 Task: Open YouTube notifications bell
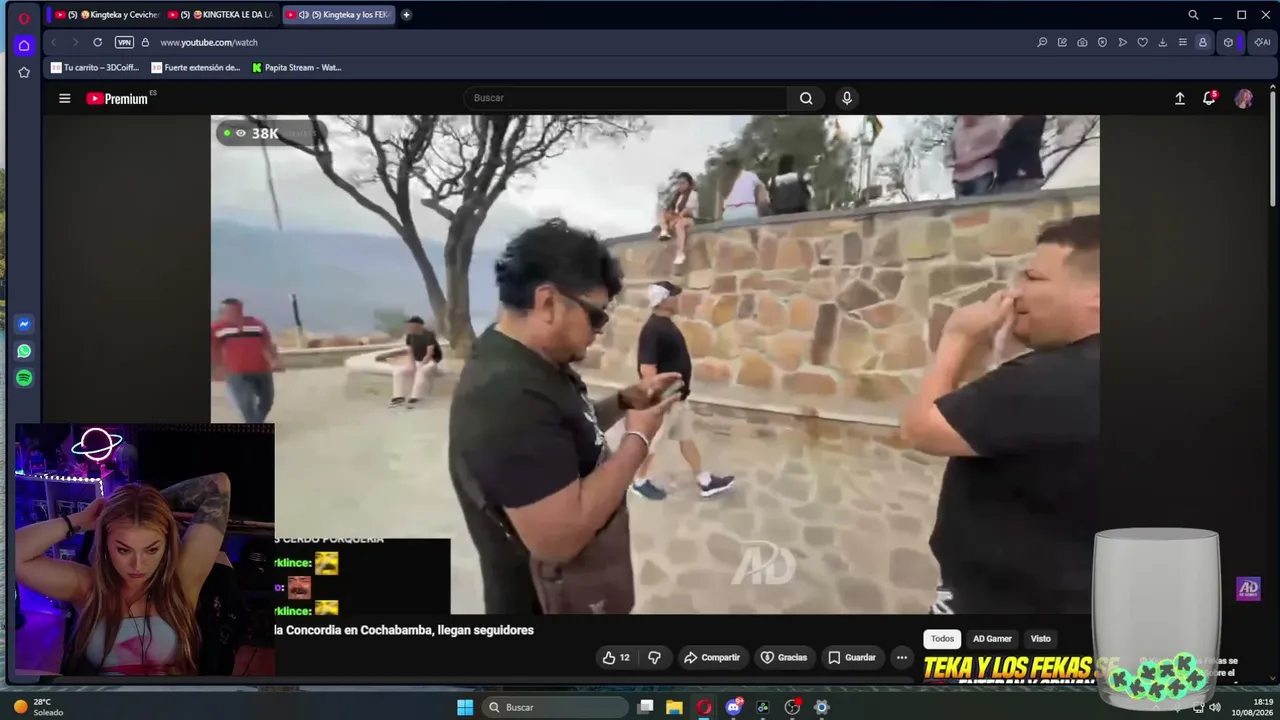1209,98
